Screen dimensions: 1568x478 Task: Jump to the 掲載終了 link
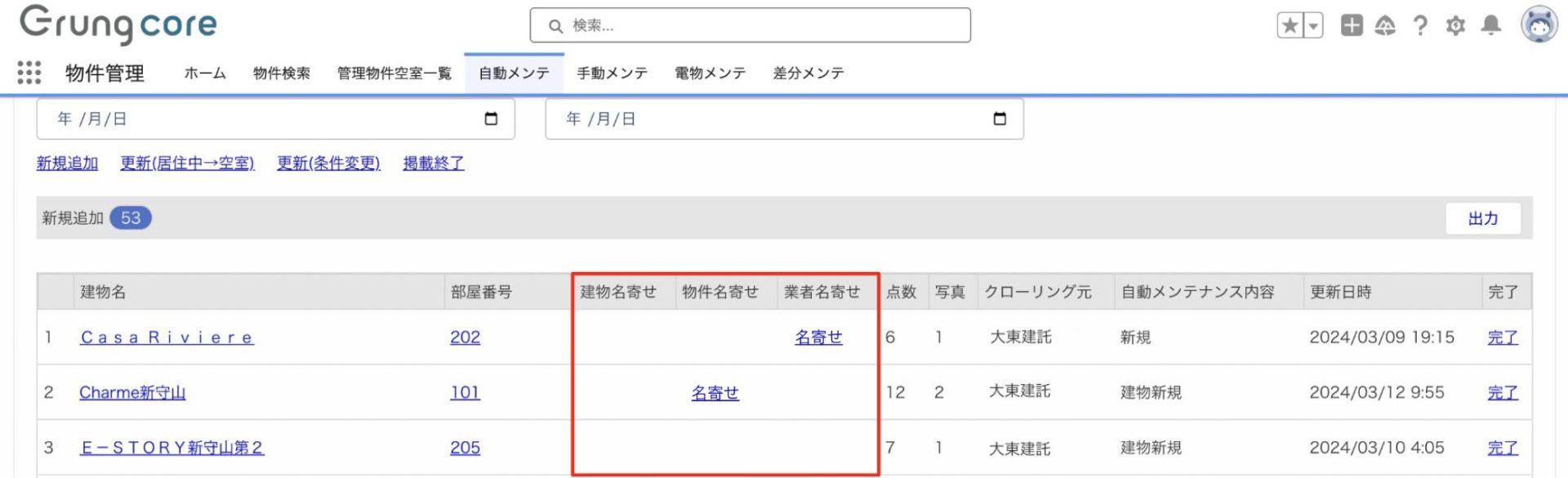[434, 163]
